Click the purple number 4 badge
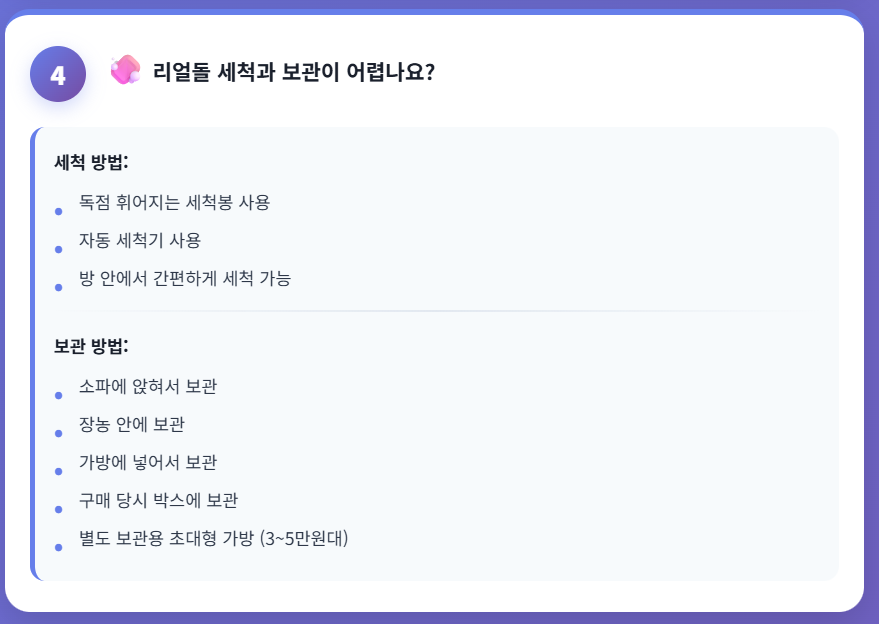 58,74
